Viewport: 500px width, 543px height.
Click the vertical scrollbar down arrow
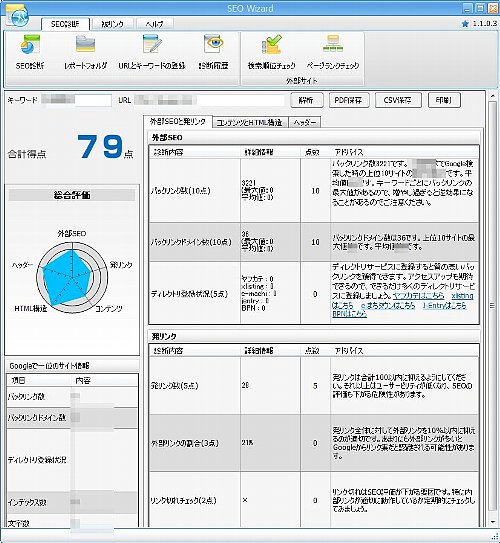[x=493, y=522]
